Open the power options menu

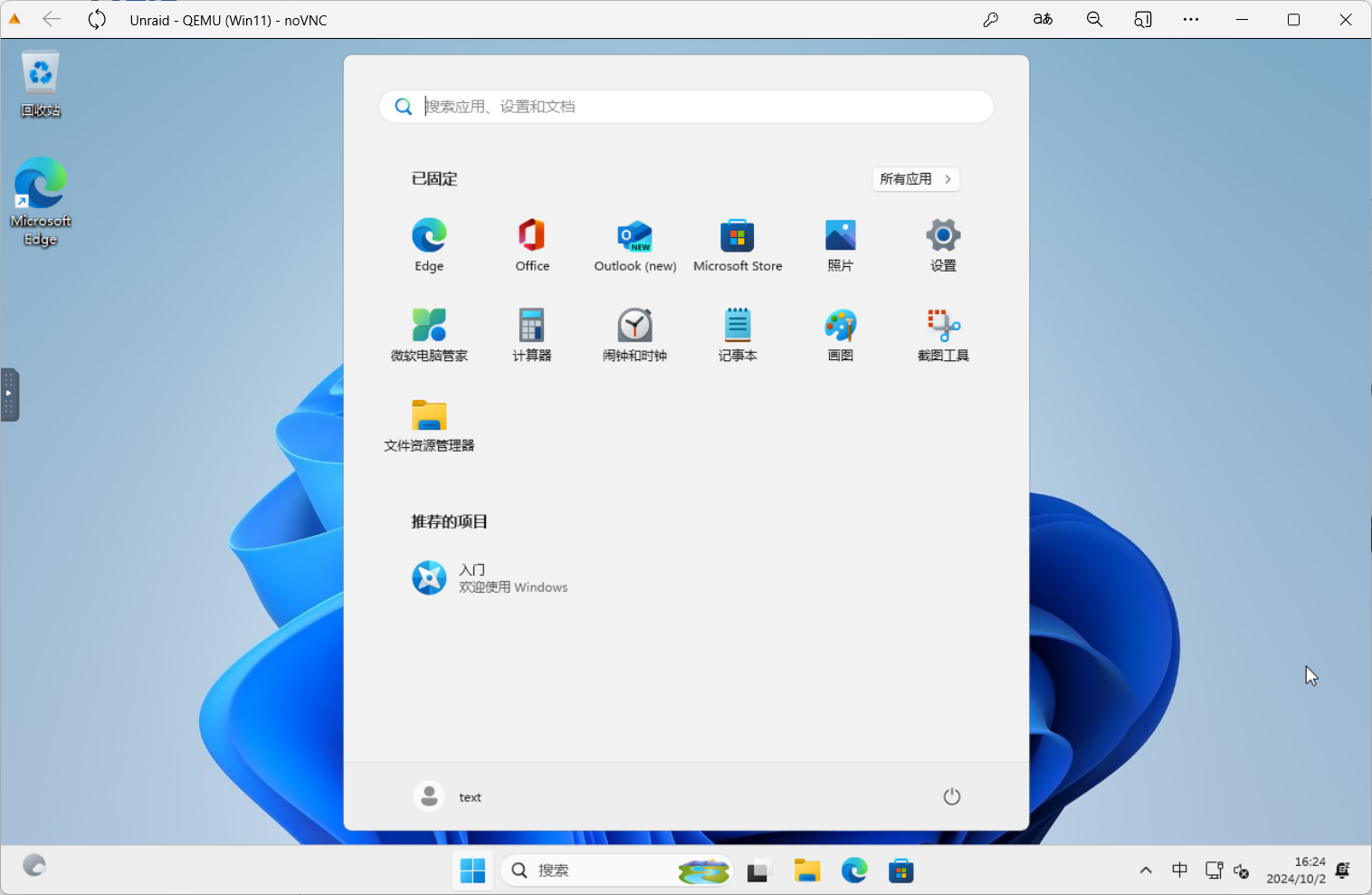(x=951, y=796)
